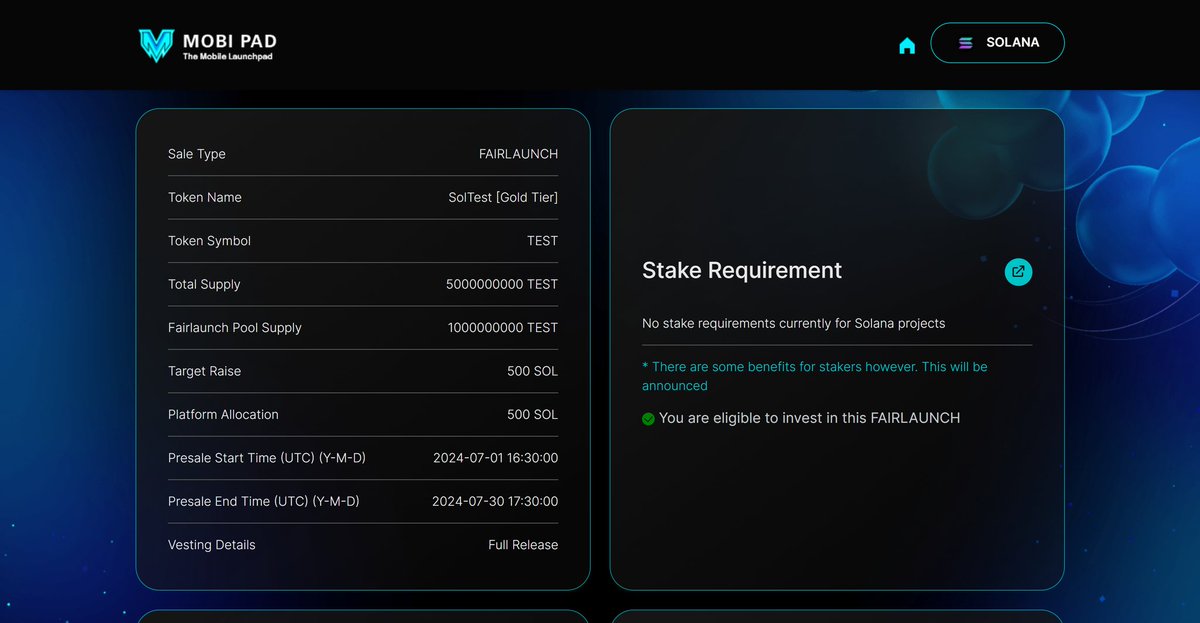This screenshot has height=623, width=1200.
Task: Go to the home page icon
Action: tap(907, 45)
